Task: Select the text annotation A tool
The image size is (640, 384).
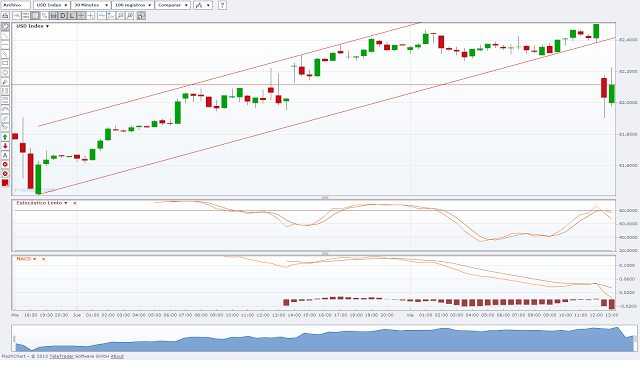Action: click(x=5, y=155)
